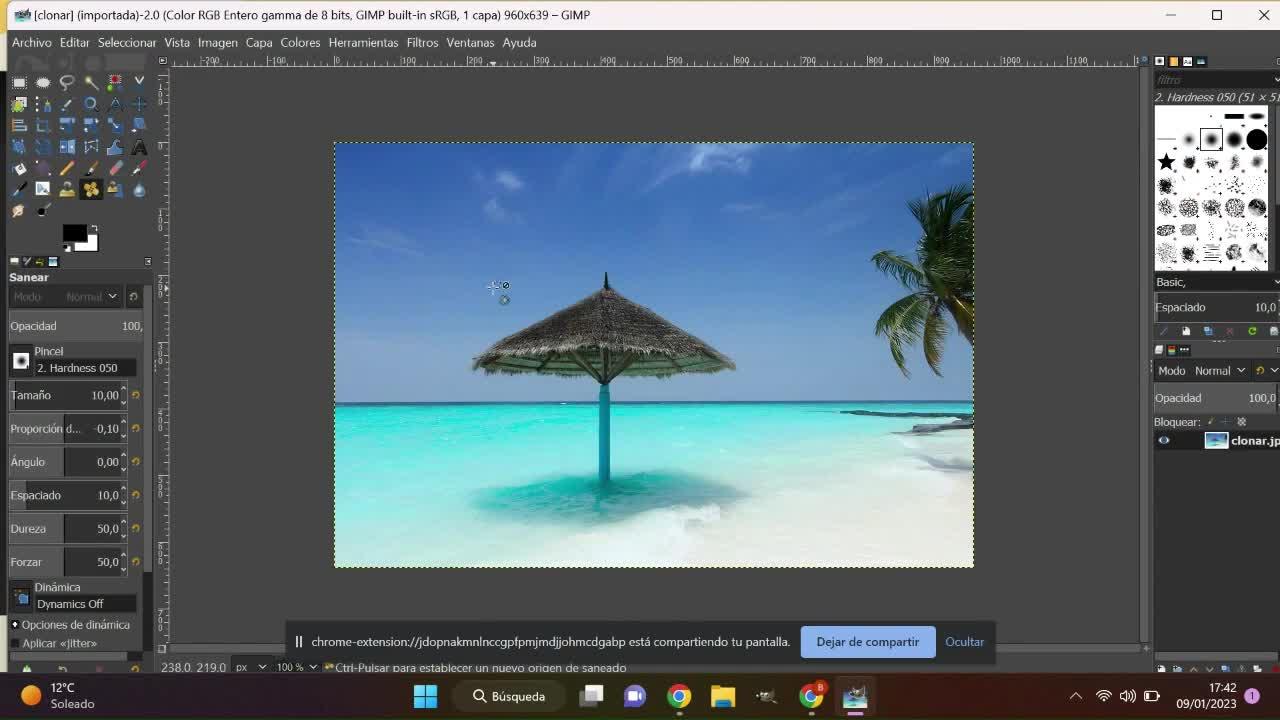Select the Pencil tool

tap(67, 168)
